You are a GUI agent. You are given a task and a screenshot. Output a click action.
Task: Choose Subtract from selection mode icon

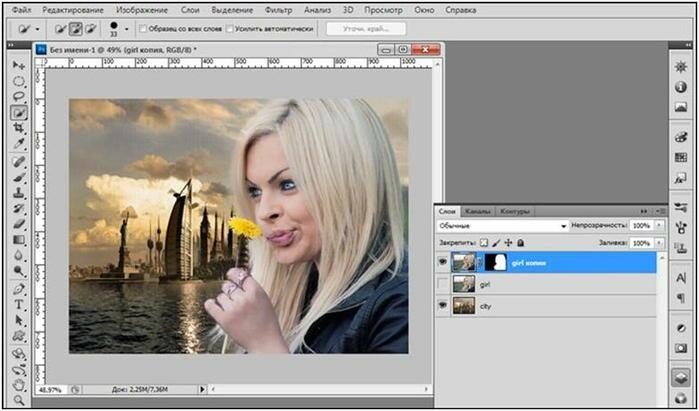[x=91, y=29]
